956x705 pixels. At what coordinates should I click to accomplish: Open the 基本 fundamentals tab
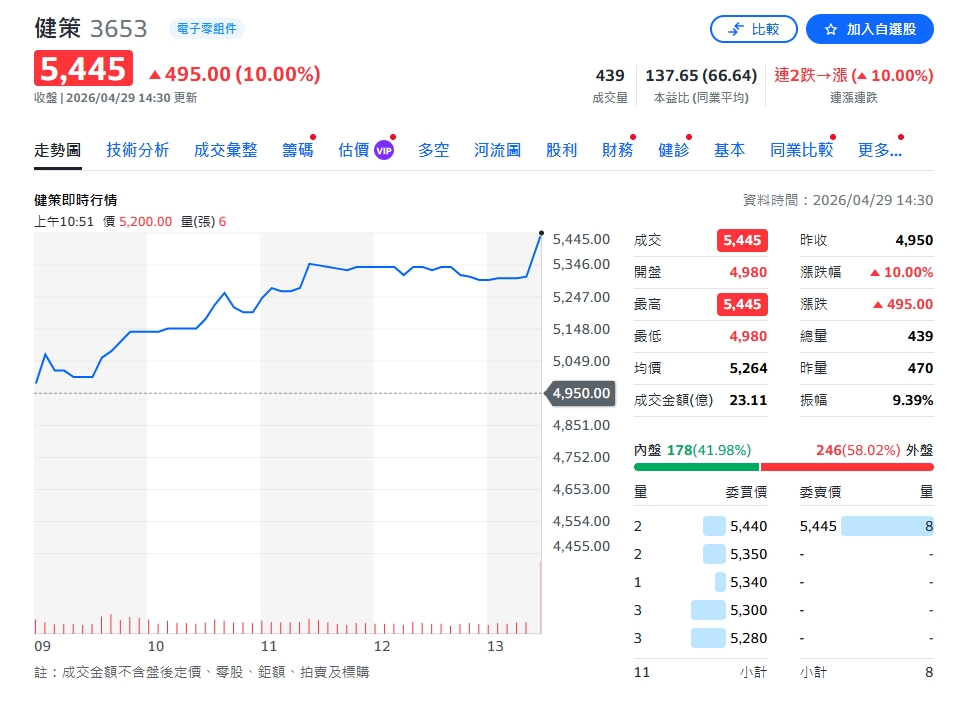pyautogui.click(x=730, y=148)
